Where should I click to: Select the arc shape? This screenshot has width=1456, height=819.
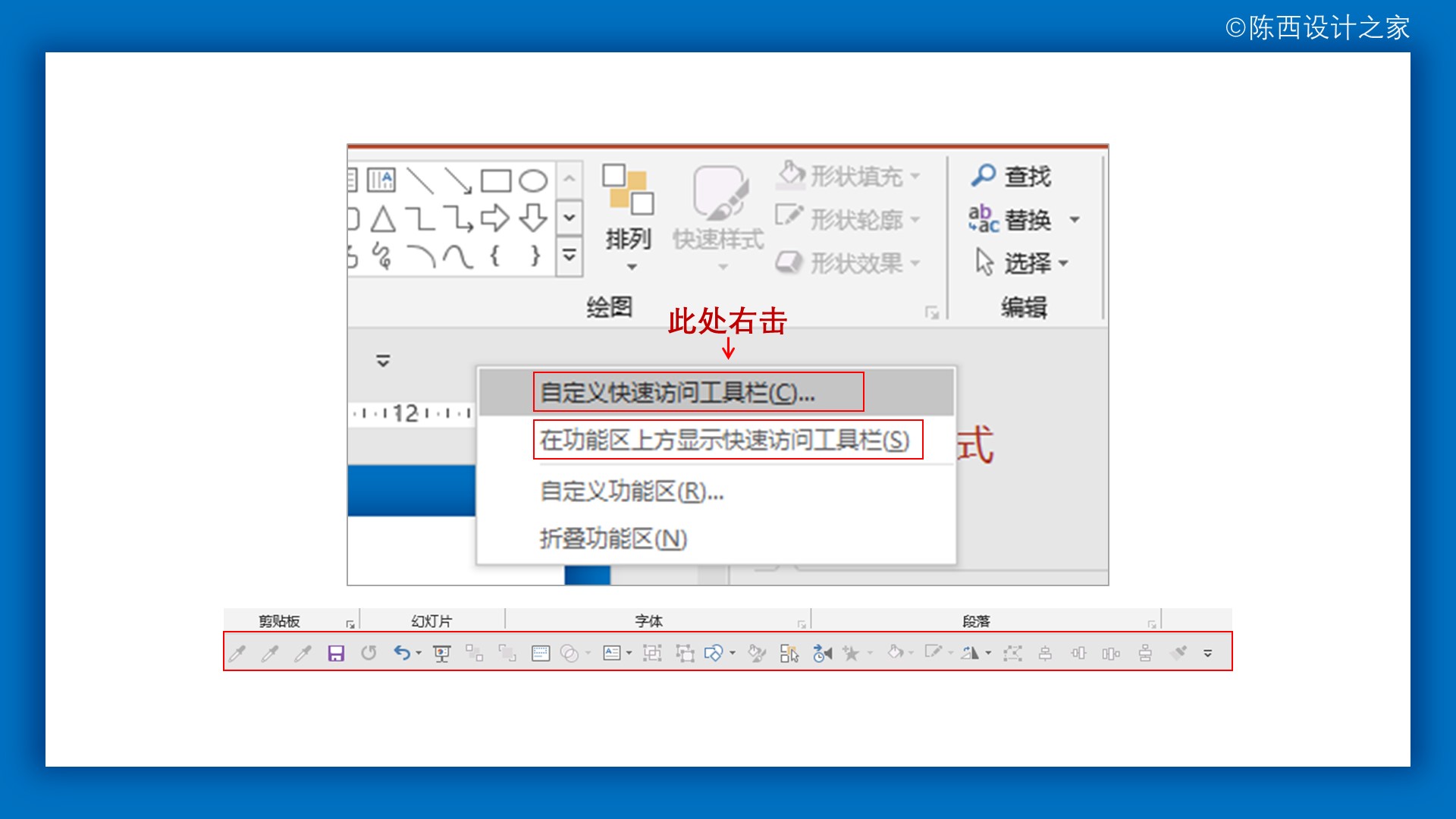420,256
